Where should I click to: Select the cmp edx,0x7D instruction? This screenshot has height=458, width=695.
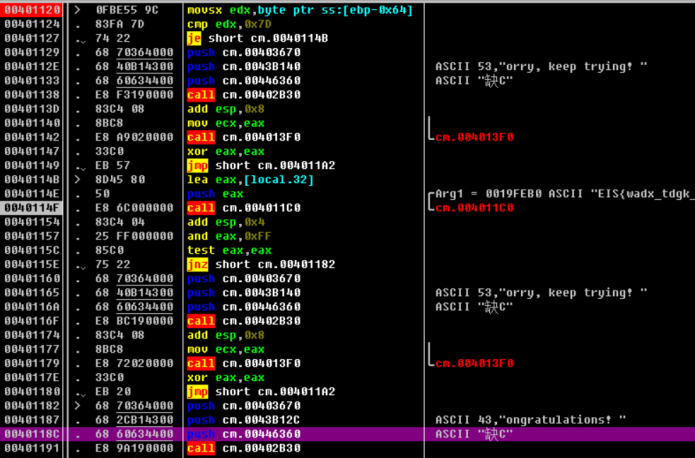point(229,24)
